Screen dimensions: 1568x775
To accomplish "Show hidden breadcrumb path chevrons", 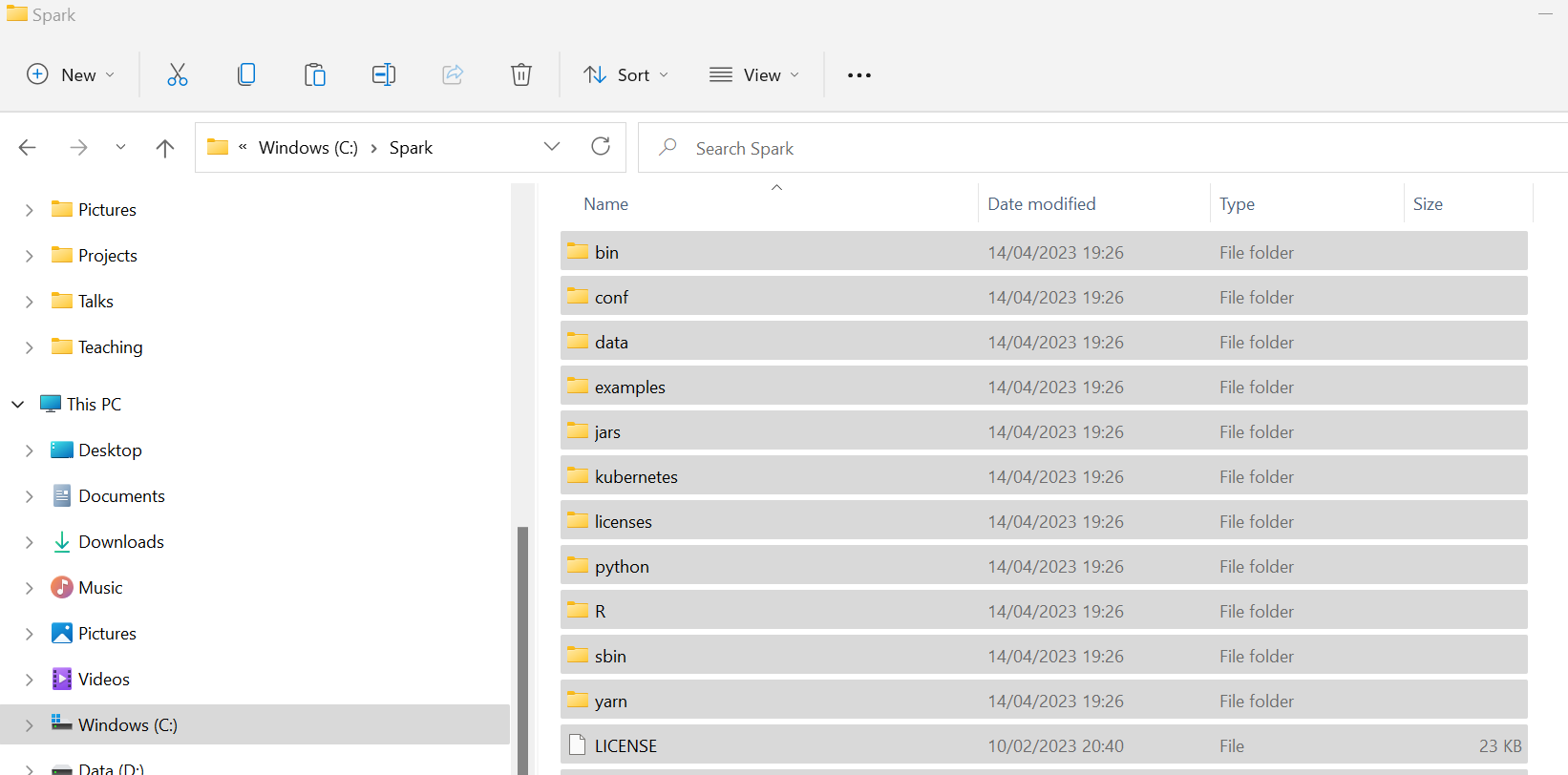I will tap(243, 147).
